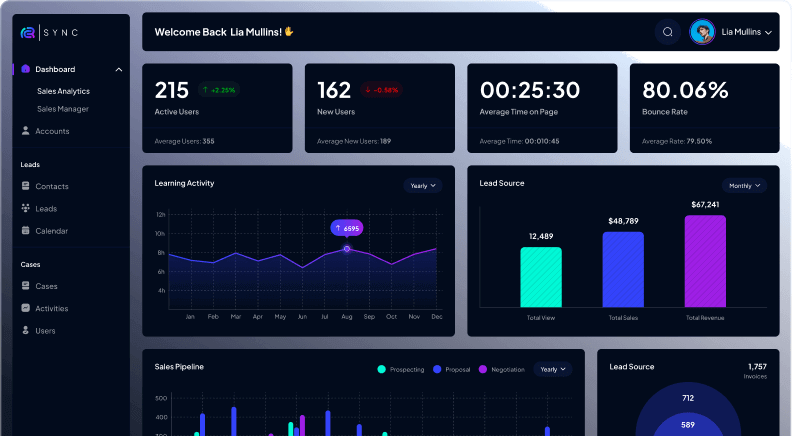
Task: Click the Contacts sidebar icon
Action: point(25,185)
